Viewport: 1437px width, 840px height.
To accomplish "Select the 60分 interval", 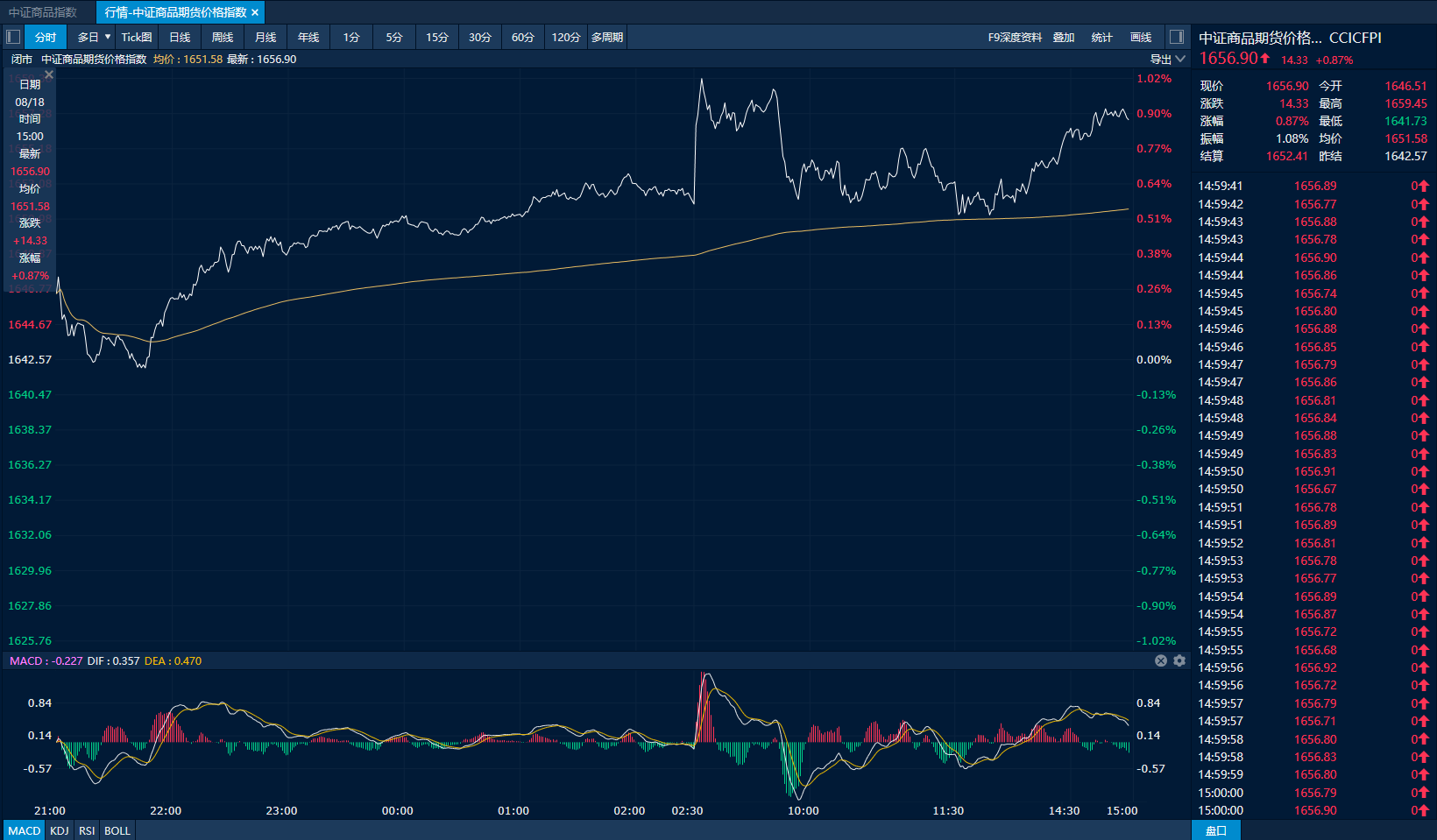I will pyautogui.click(x=523, y=37).
